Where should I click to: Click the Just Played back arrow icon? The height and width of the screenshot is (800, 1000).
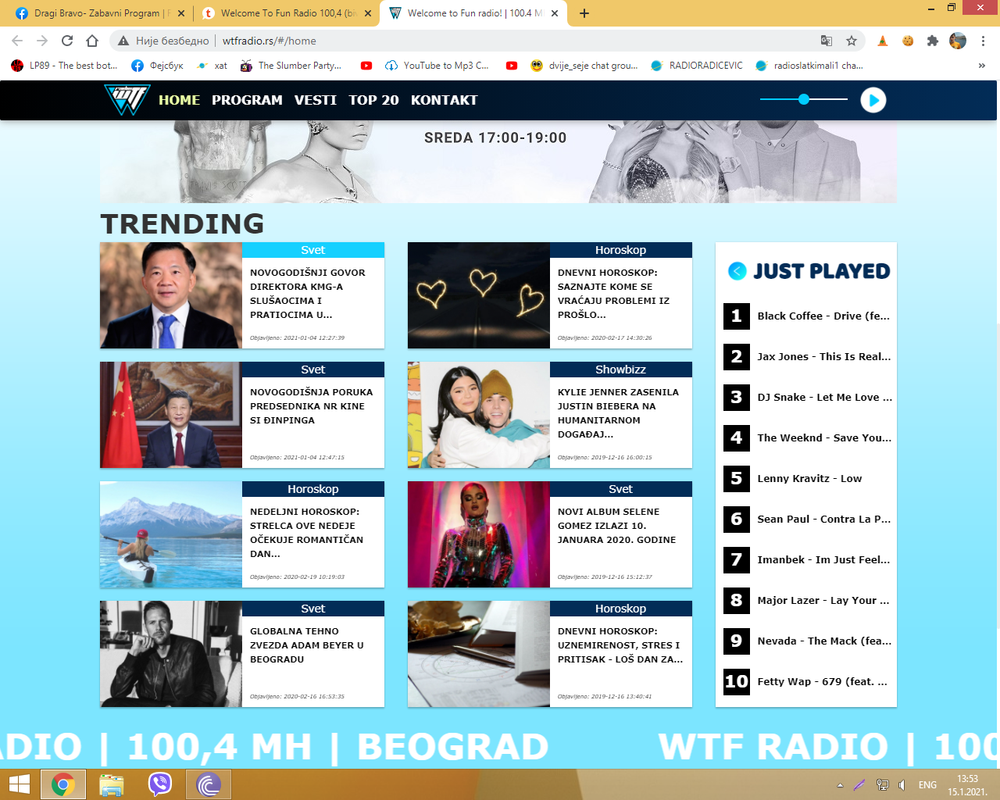pos(737,271)
